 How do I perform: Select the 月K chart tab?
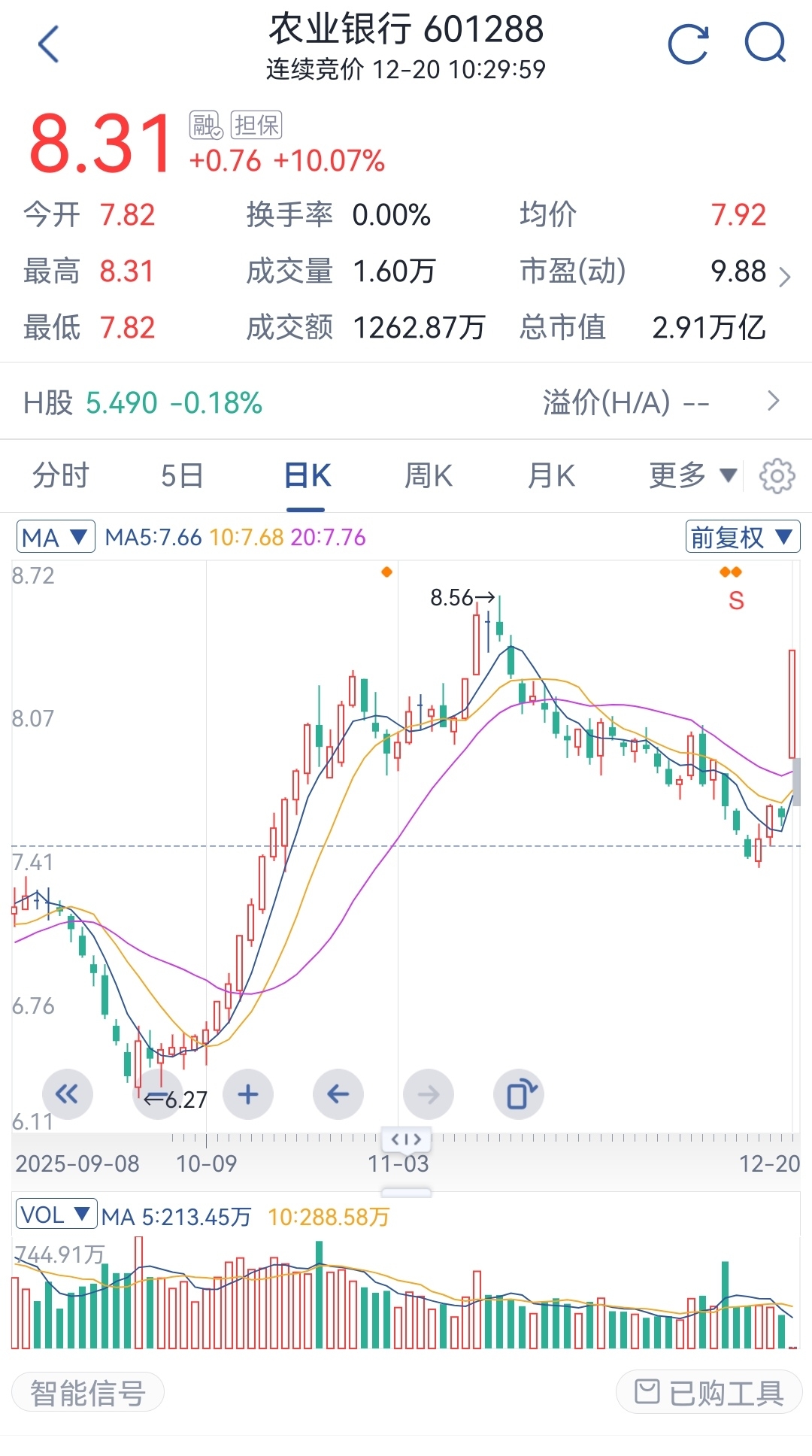[551, 476]
